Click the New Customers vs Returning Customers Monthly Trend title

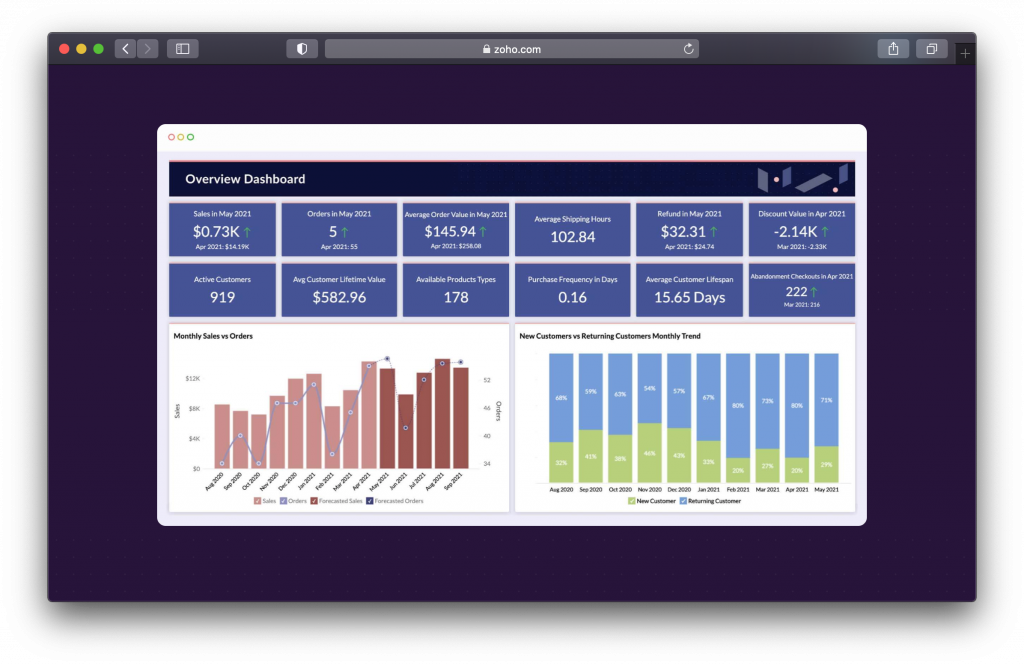pos(610,336)
